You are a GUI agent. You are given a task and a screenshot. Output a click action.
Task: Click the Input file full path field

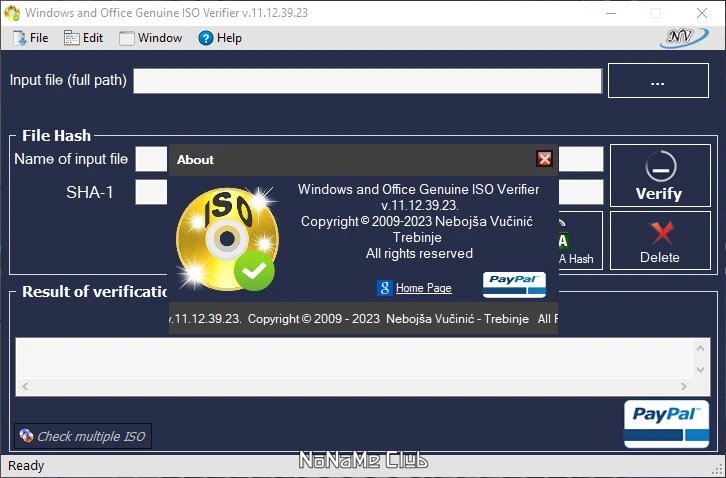click(367, 81)
